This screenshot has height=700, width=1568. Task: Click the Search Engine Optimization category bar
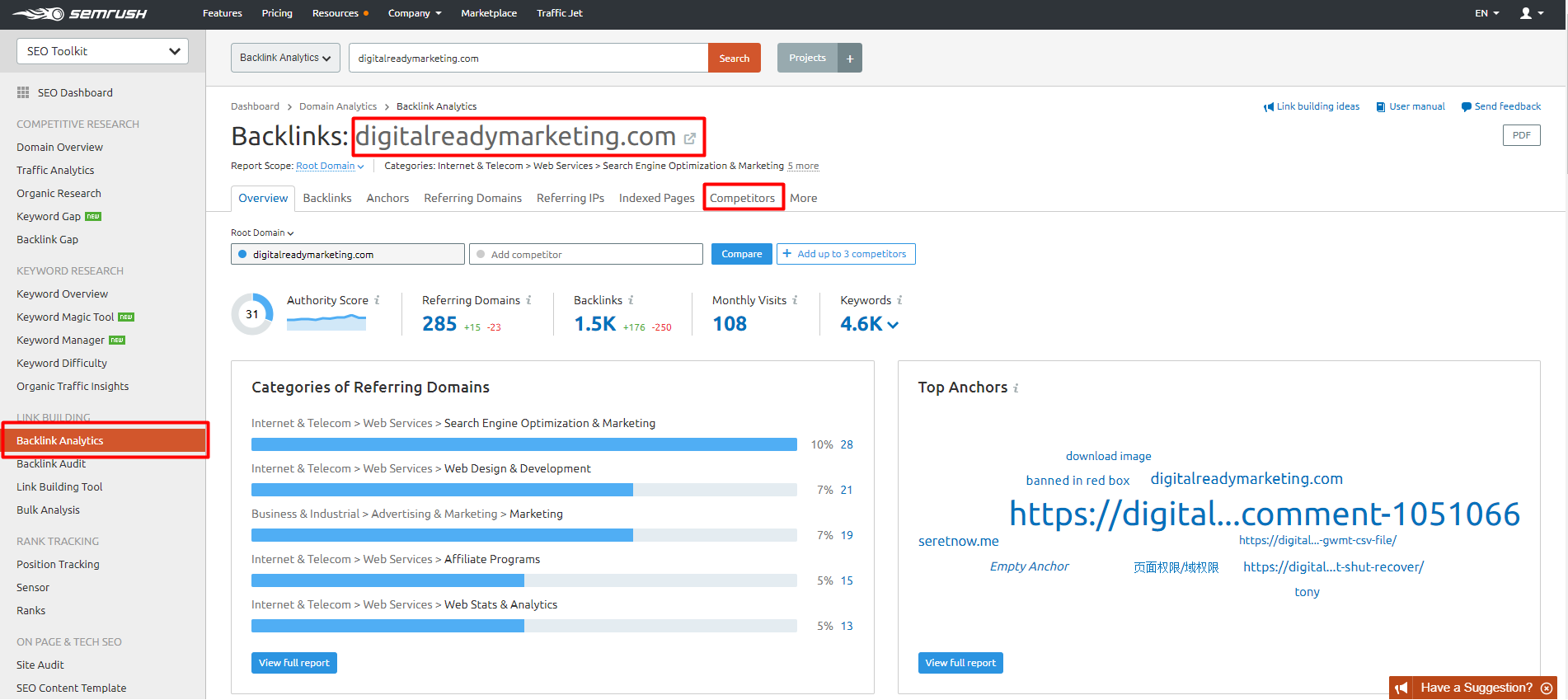tap(523, 445)
